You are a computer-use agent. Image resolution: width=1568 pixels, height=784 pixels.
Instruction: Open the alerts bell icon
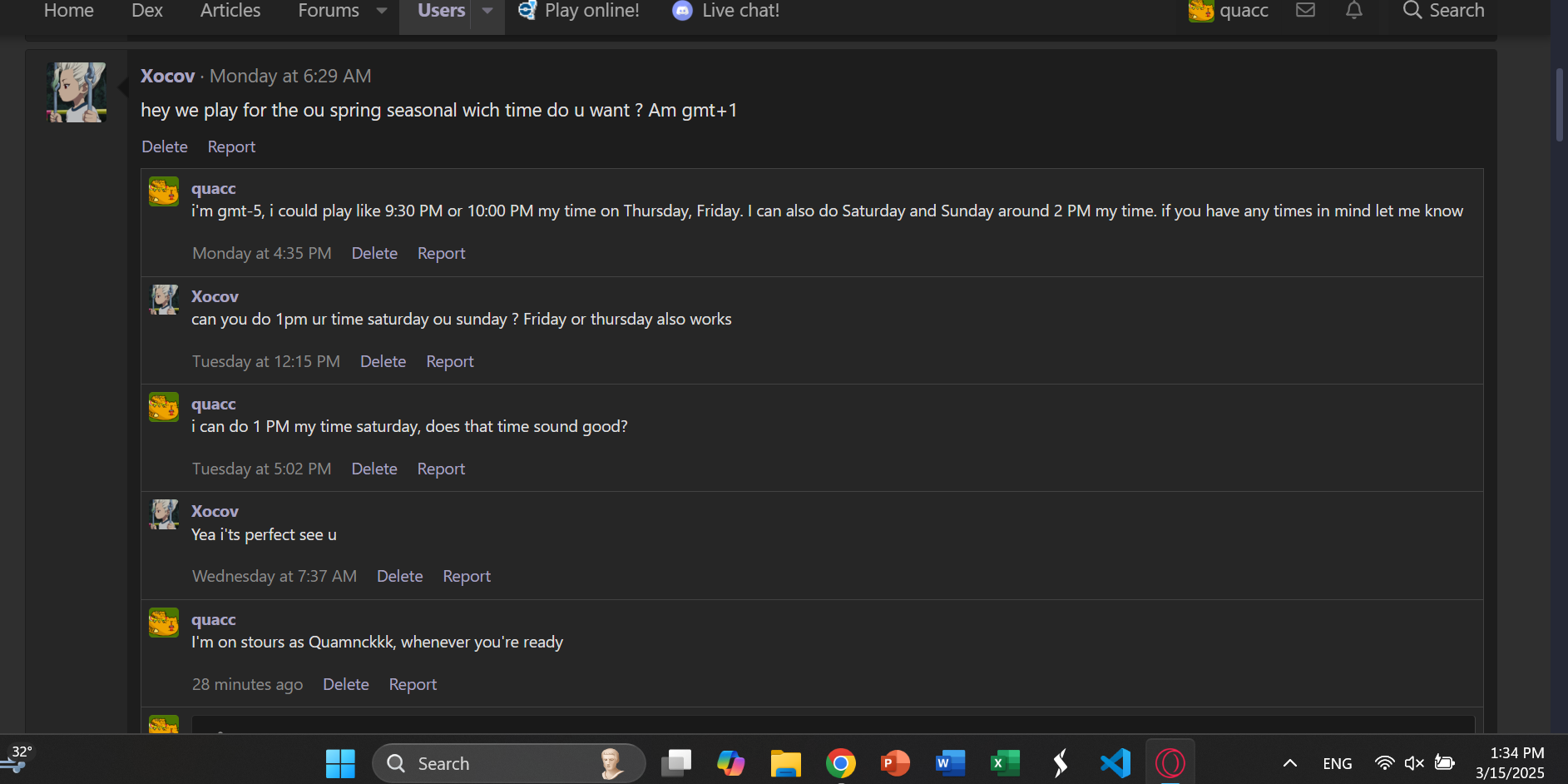click(x=1354, y=10)
